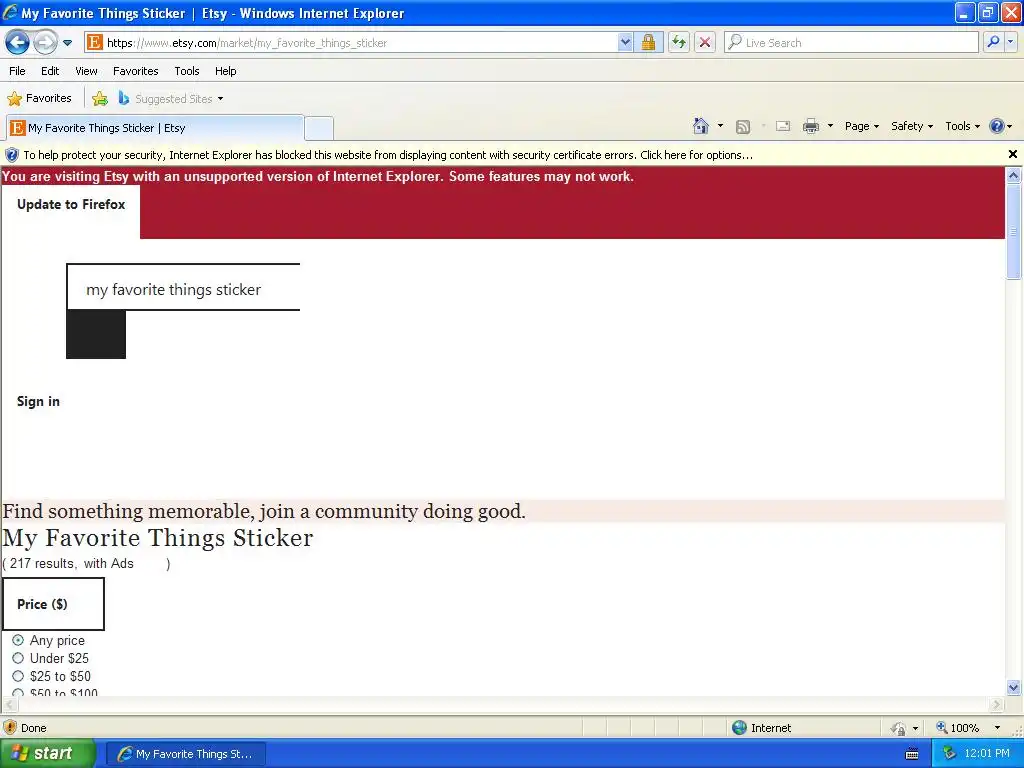Image resolution: width=1024 pixels, height=768 pixels.
Task: Open the Page command menu
Action: 861,126
